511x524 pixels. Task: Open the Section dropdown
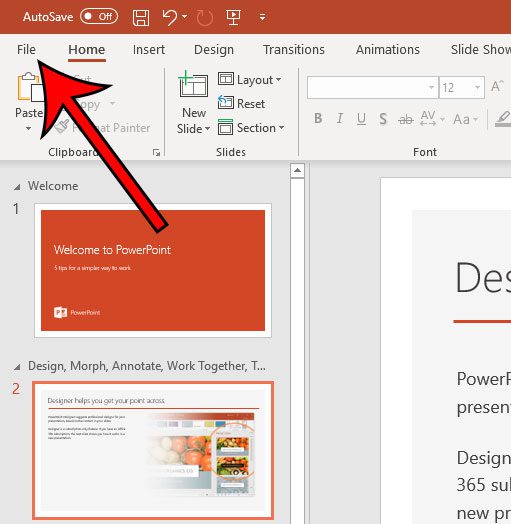point(251,128)
